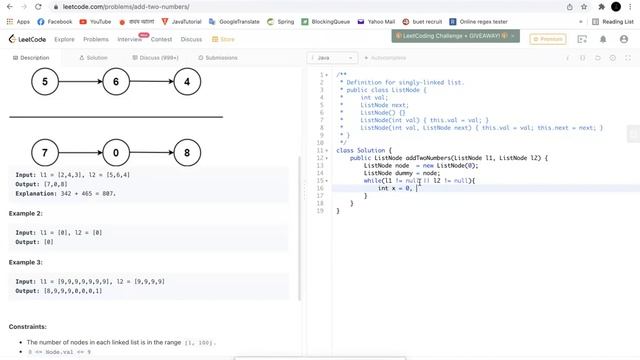Open the Java language dropdown
Viewport: 640px width, 360px height.
[332, 58]
